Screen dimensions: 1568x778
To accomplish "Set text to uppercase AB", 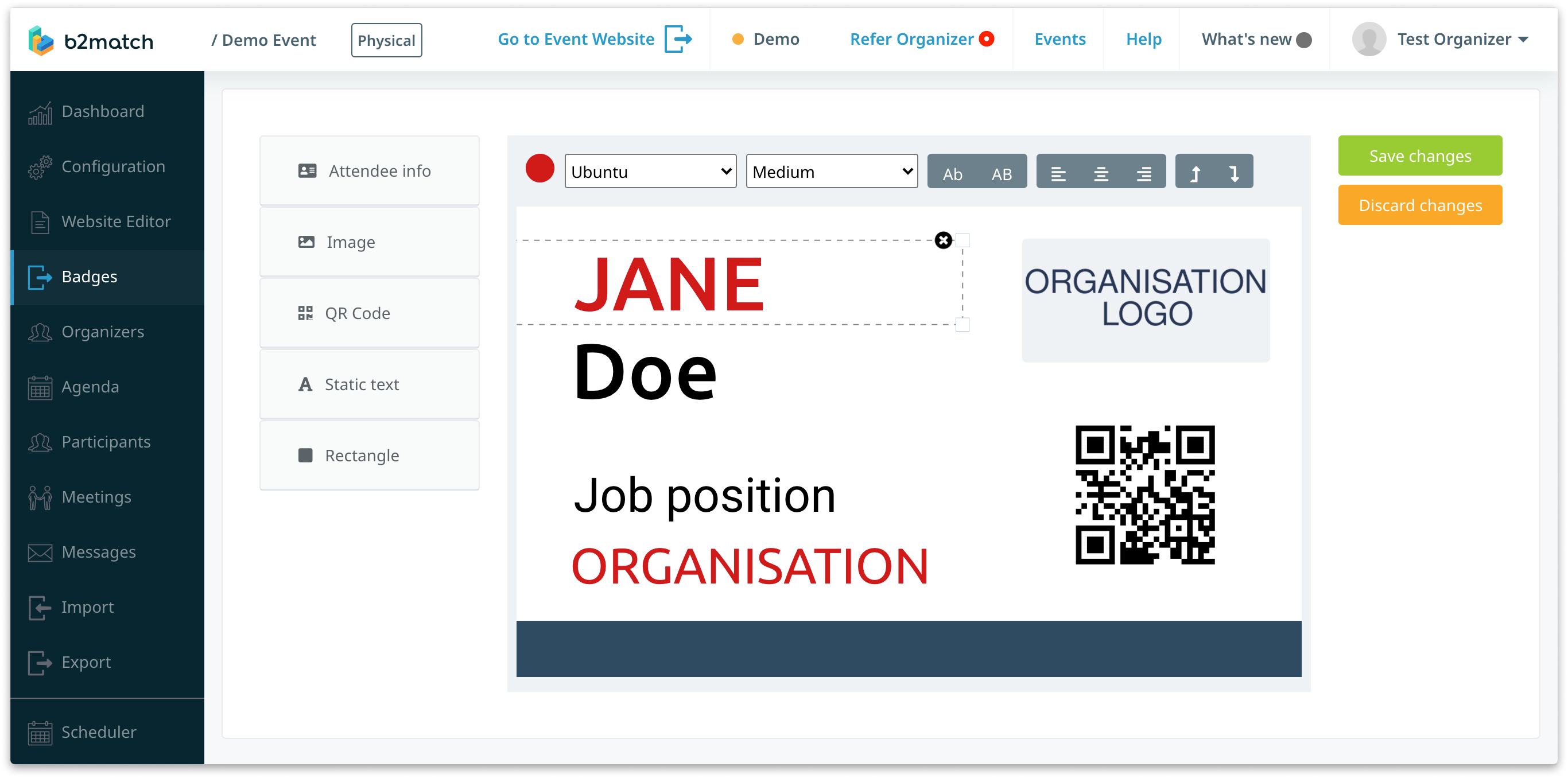I will coord(1002,174).
